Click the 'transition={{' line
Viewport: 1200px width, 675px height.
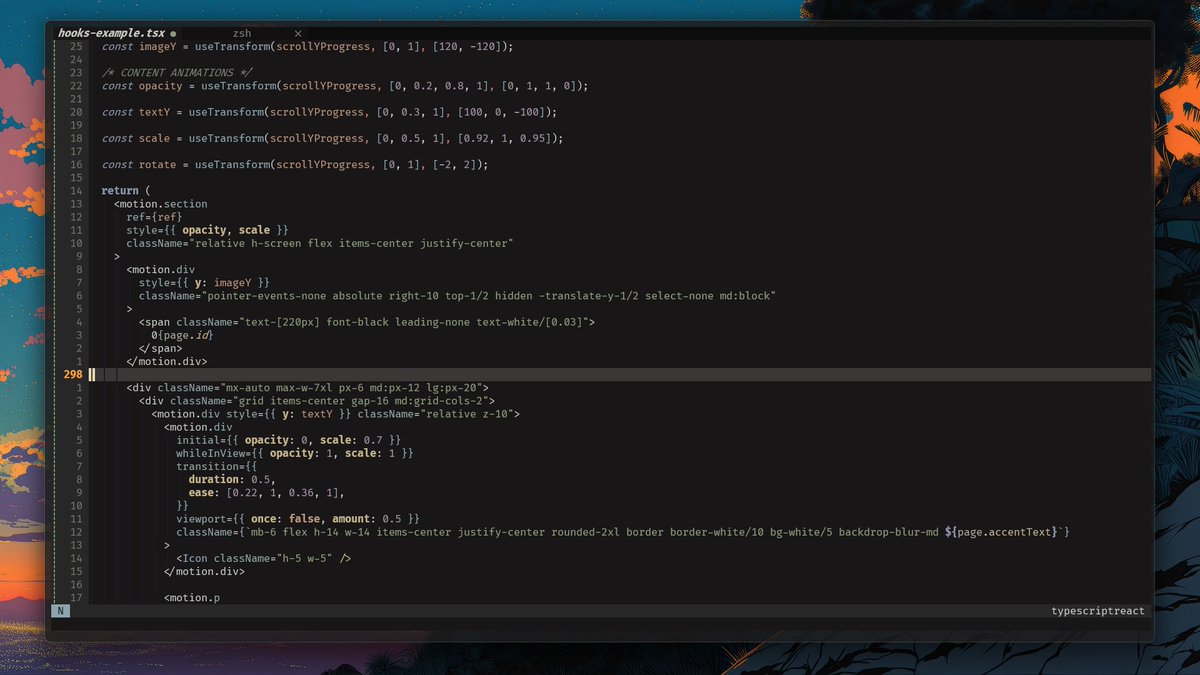pos(217,466)
